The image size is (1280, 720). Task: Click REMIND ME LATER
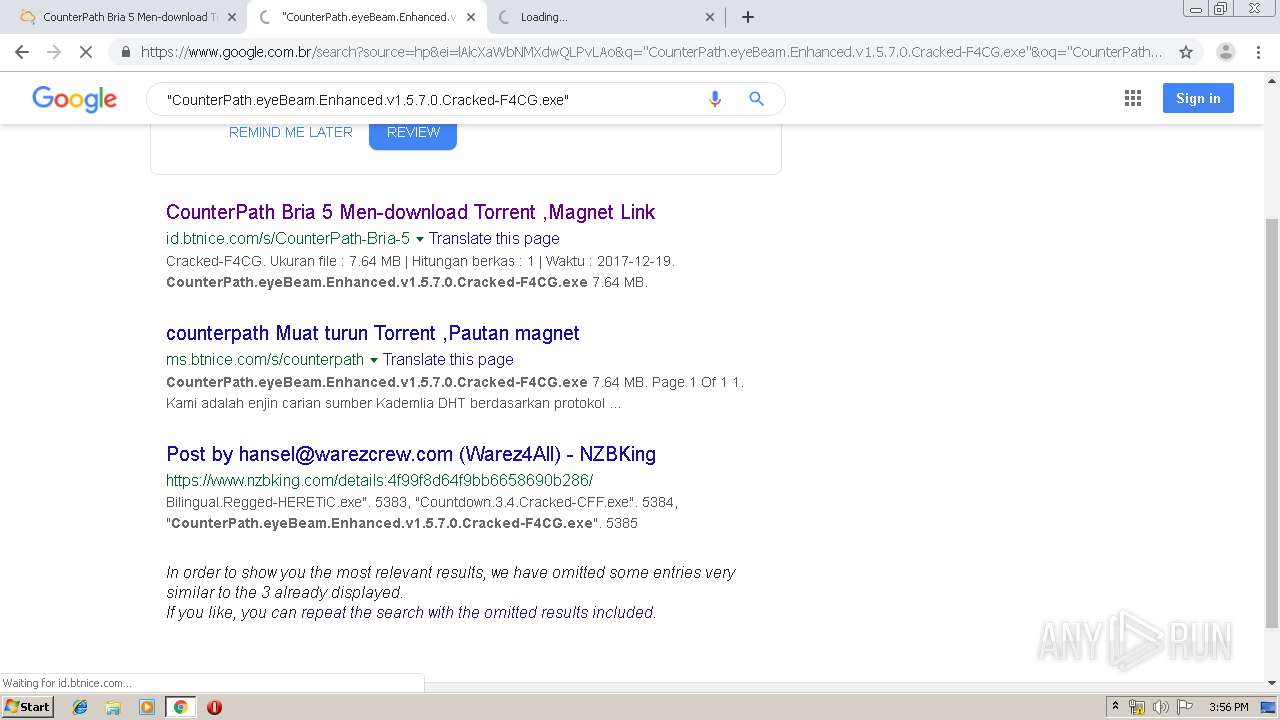point(291,132)
